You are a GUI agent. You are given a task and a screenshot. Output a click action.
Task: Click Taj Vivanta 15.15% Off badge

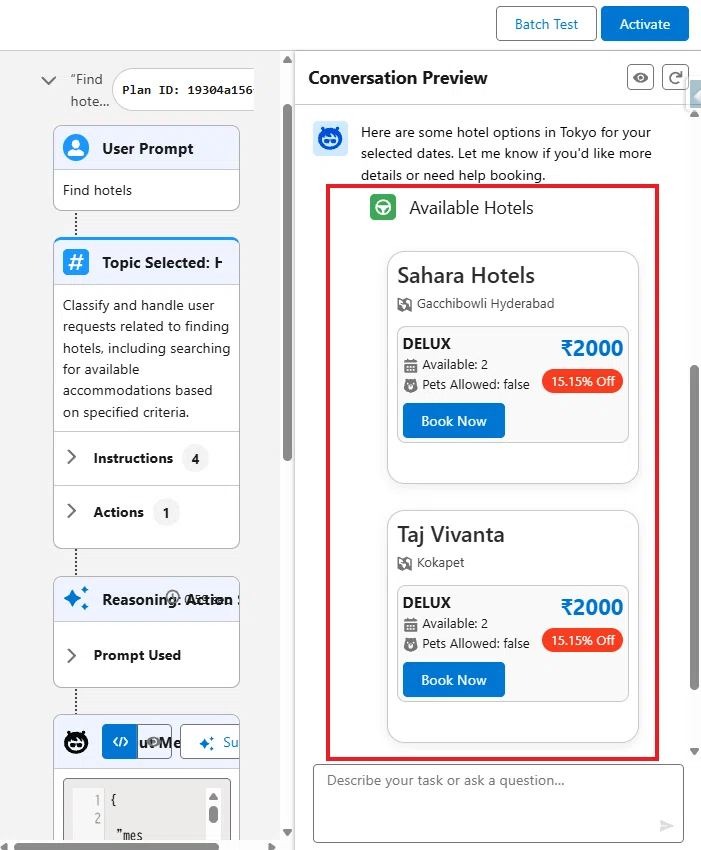(x=582, y=641)
